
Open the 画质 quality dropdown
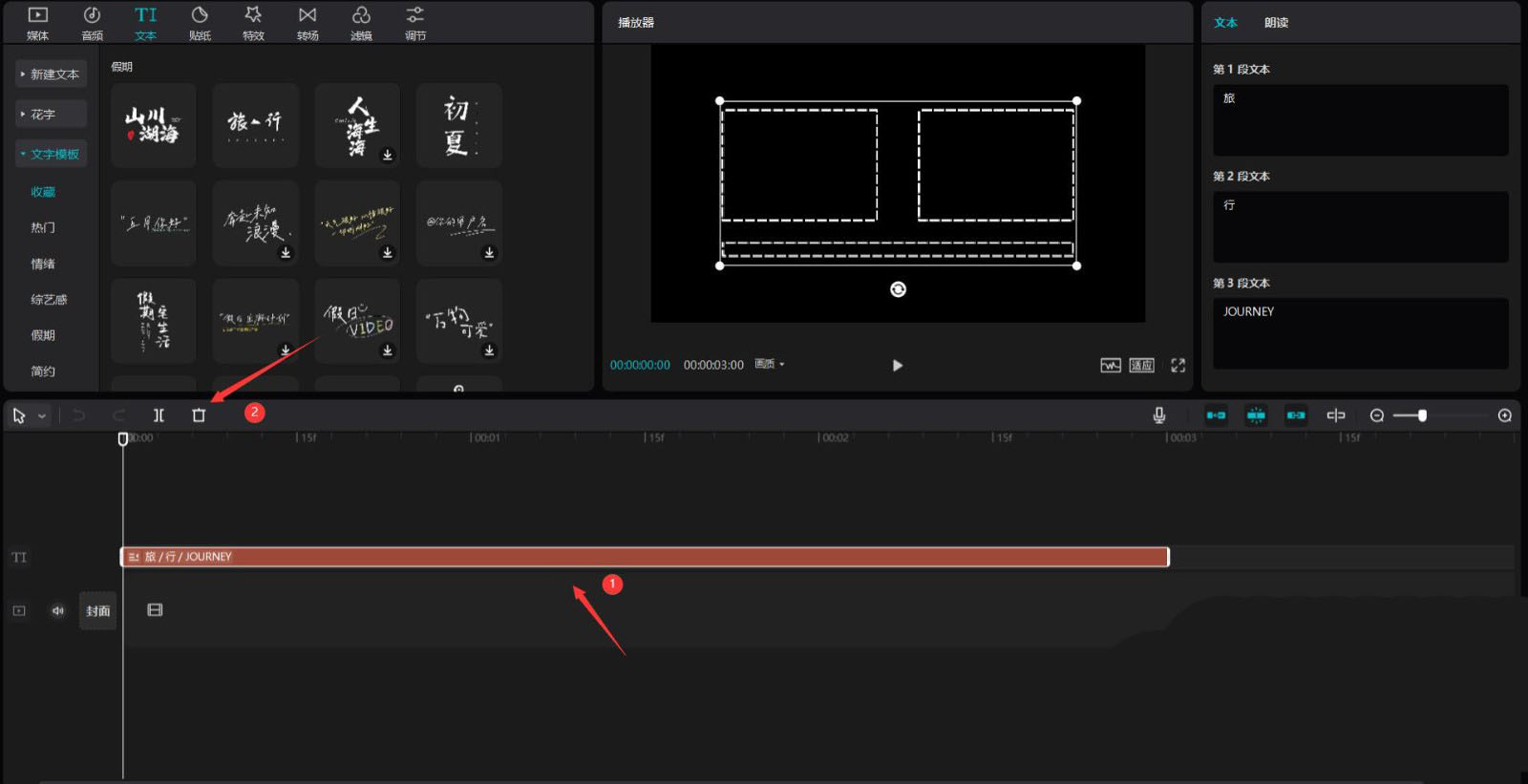pos(769,365)
